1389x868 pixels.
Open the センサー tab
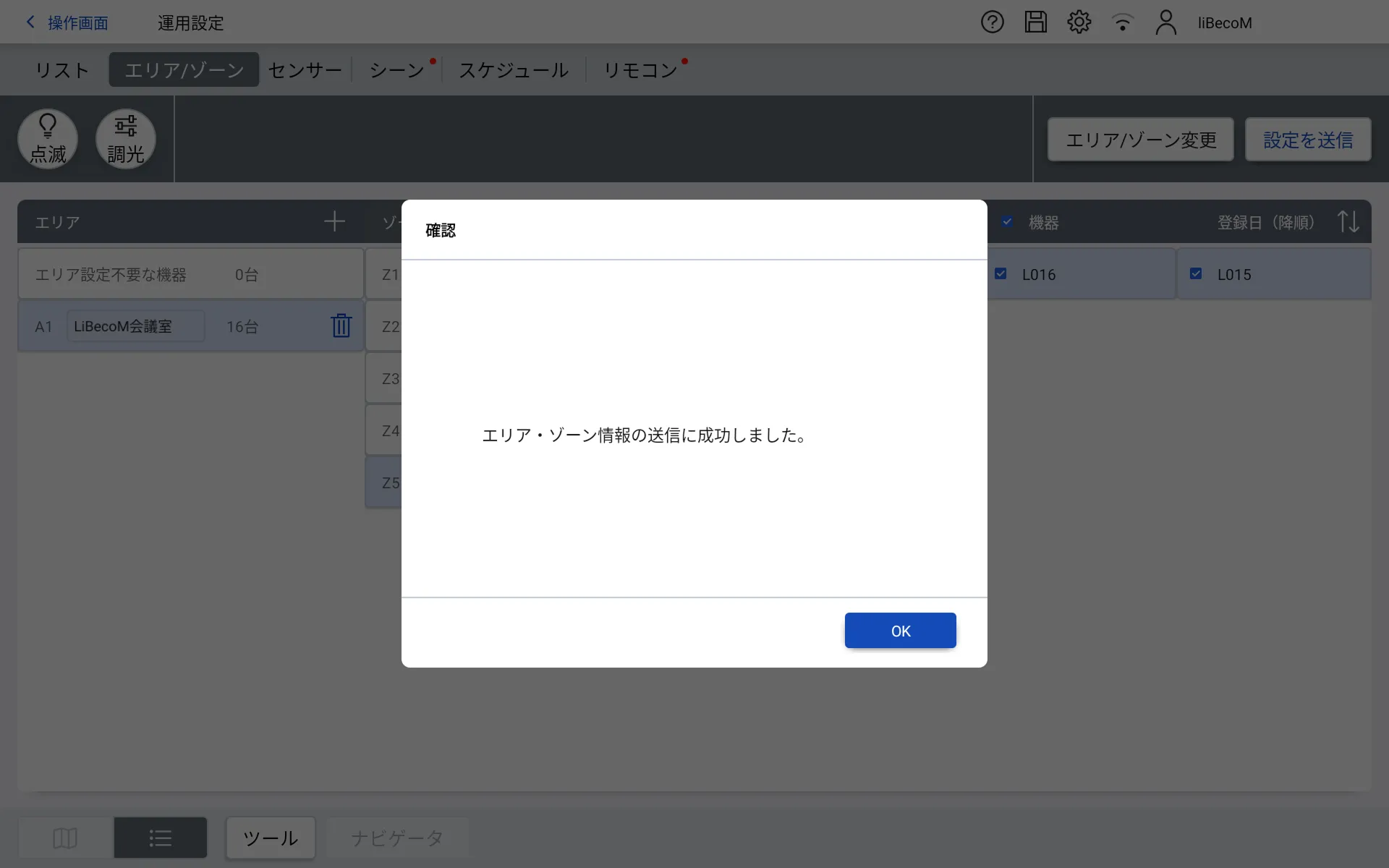click(305, 70)
